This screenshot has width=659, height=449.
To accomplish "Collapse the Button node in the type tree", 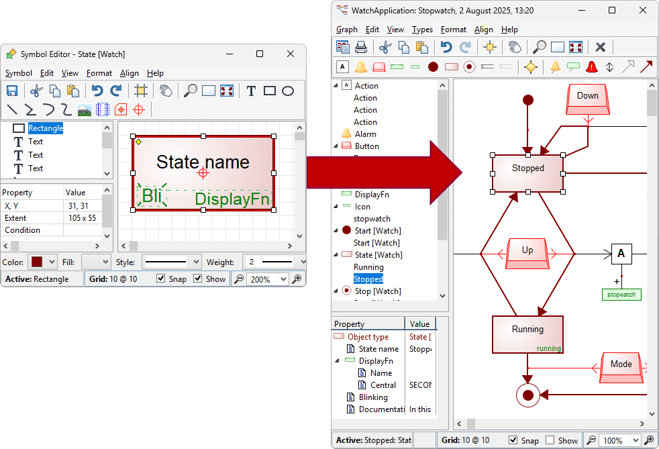I will point(336,146).
